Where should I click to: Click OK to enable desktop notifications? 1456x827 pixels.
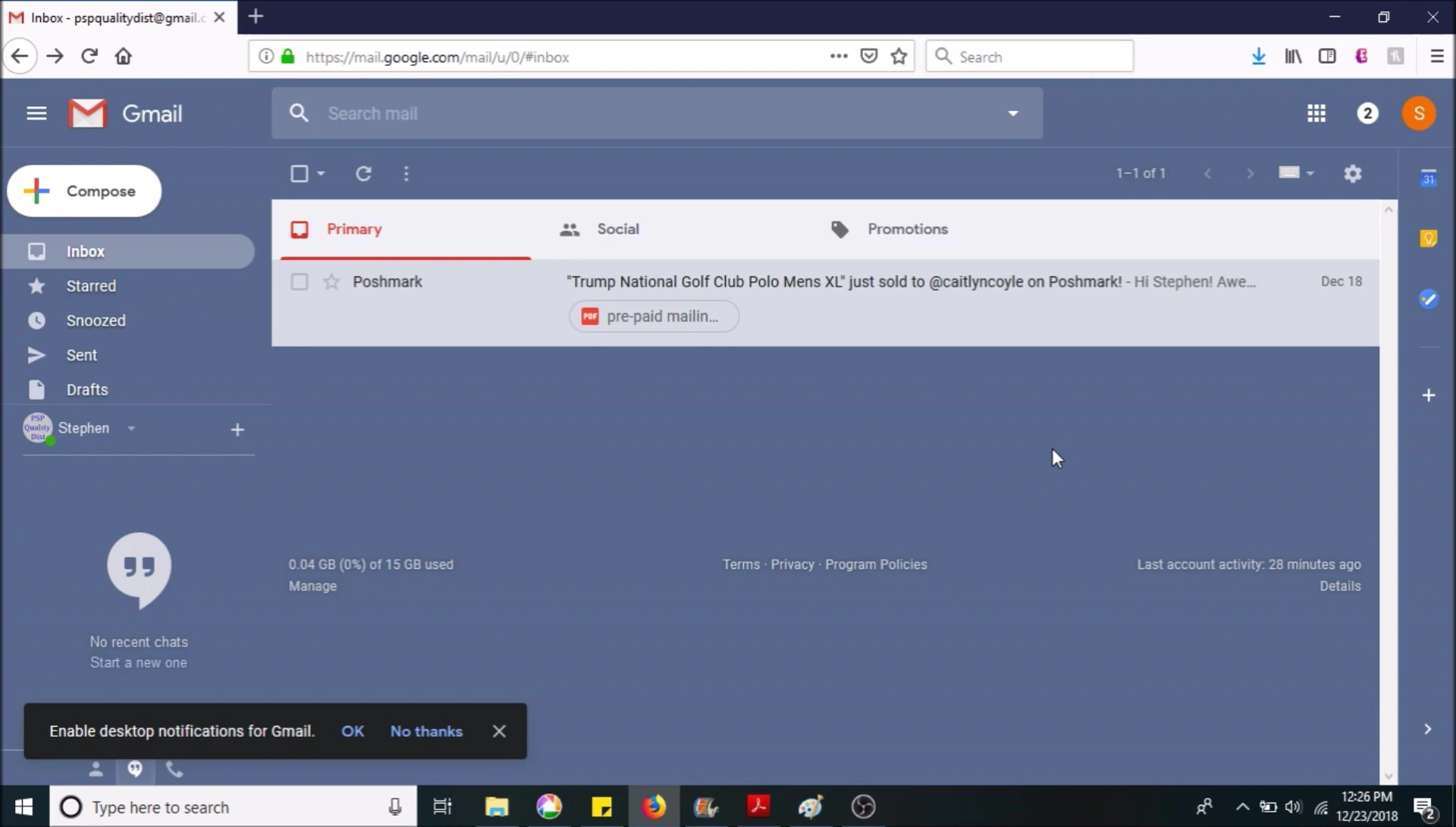click(x=353, y=731)
